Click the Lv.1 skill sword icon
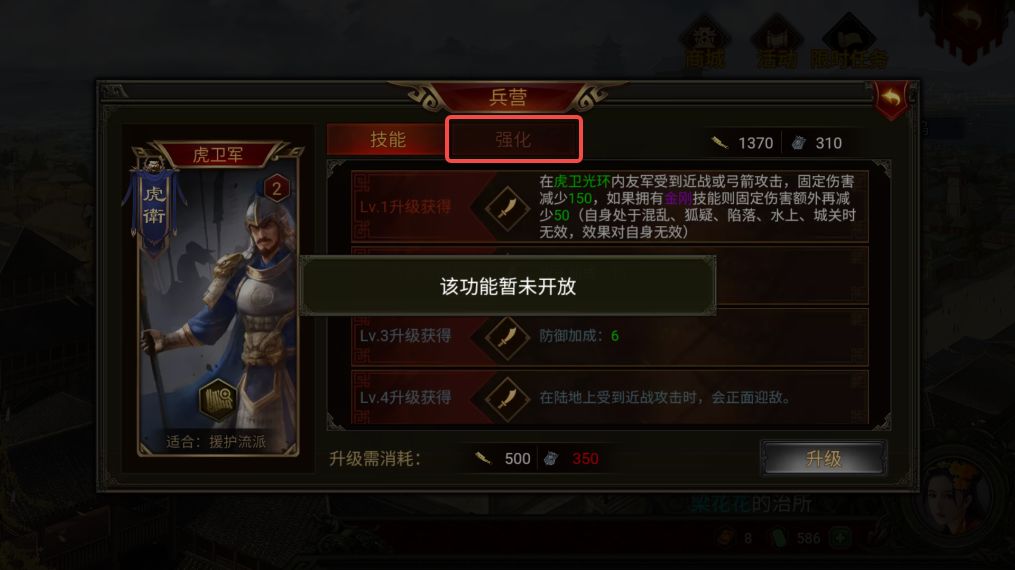The height and width of the screenshot is (570, 1015). [x=507, y=208]
